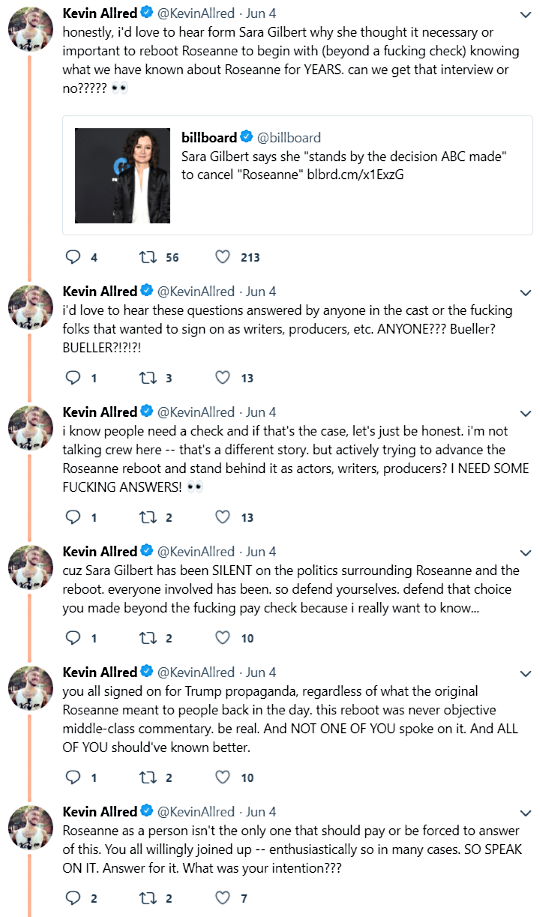
Task: Retweet the last tweet 'SO SPEAK ON IT'
Action: coord(147,898)
